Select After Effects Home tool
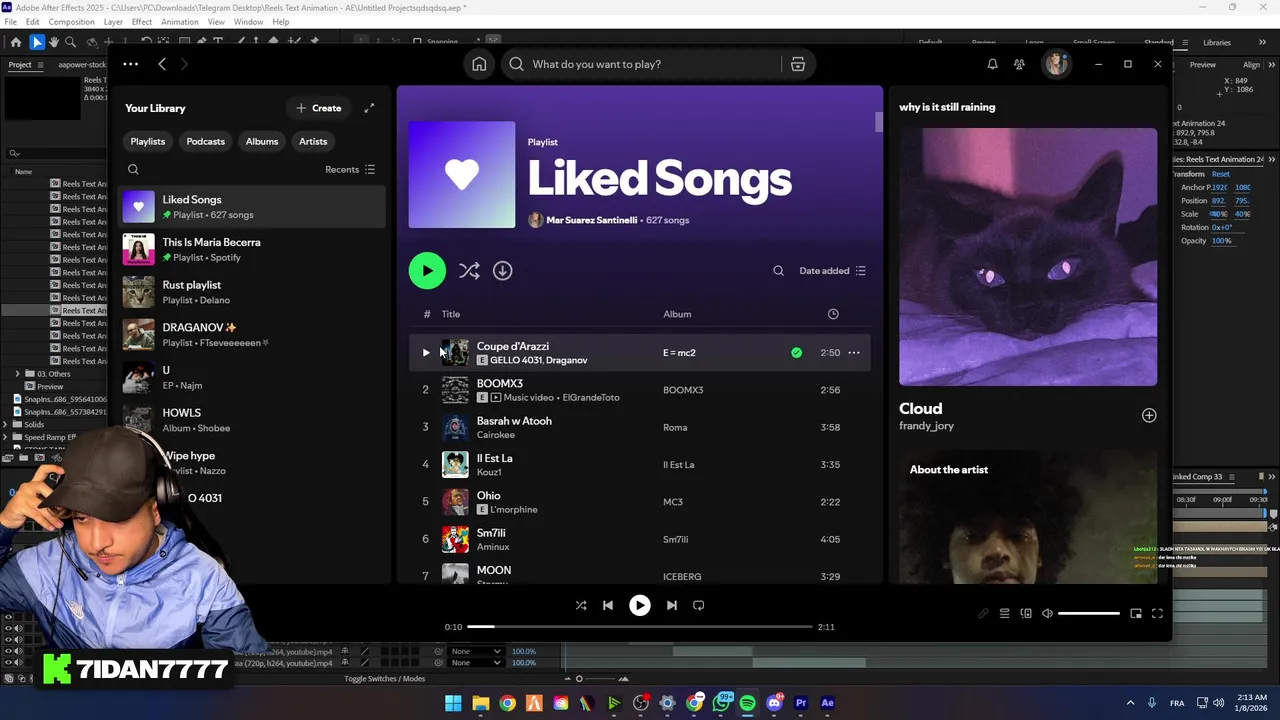Viewport: 1280px width, 720px height. (x=15, y=42)
